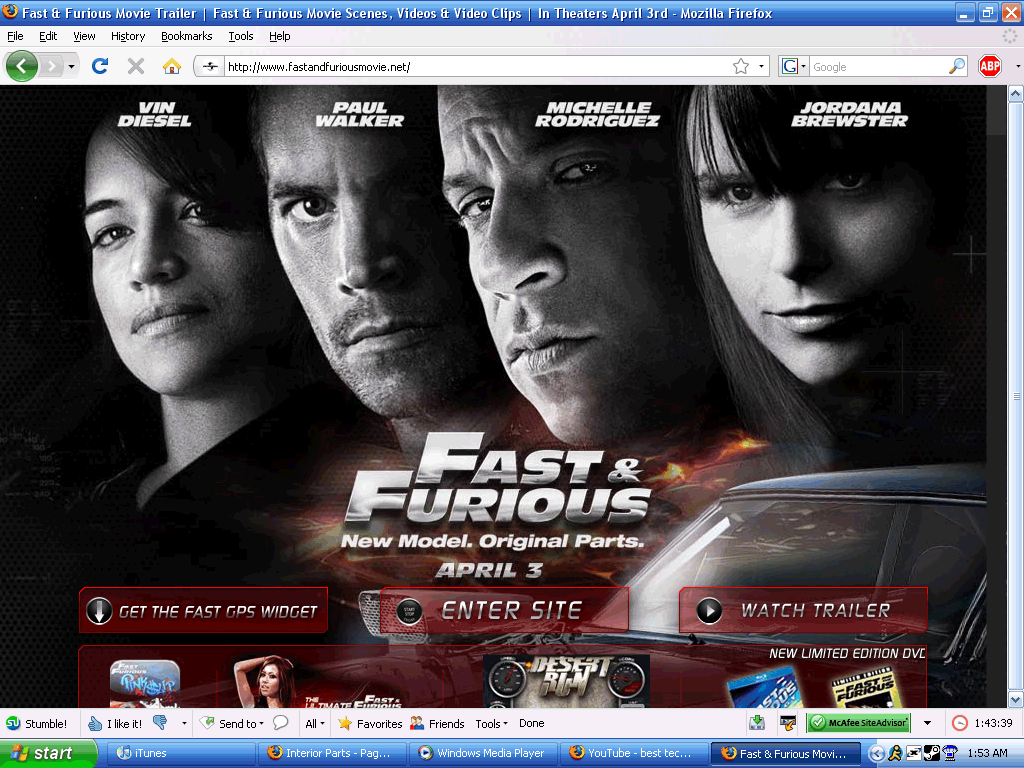The height and width of the screenshot is (768, 1024).
Task: Click the Steam tray icon
Action: pyautogui.click(x=931, y=753)
